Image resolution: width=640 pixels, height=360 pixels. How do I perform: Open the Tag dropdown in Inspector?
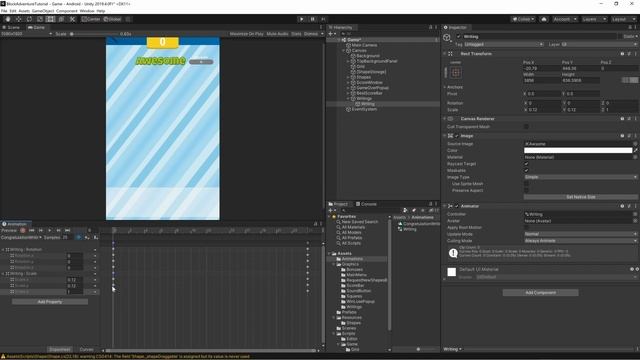click(x=504, y=44)
